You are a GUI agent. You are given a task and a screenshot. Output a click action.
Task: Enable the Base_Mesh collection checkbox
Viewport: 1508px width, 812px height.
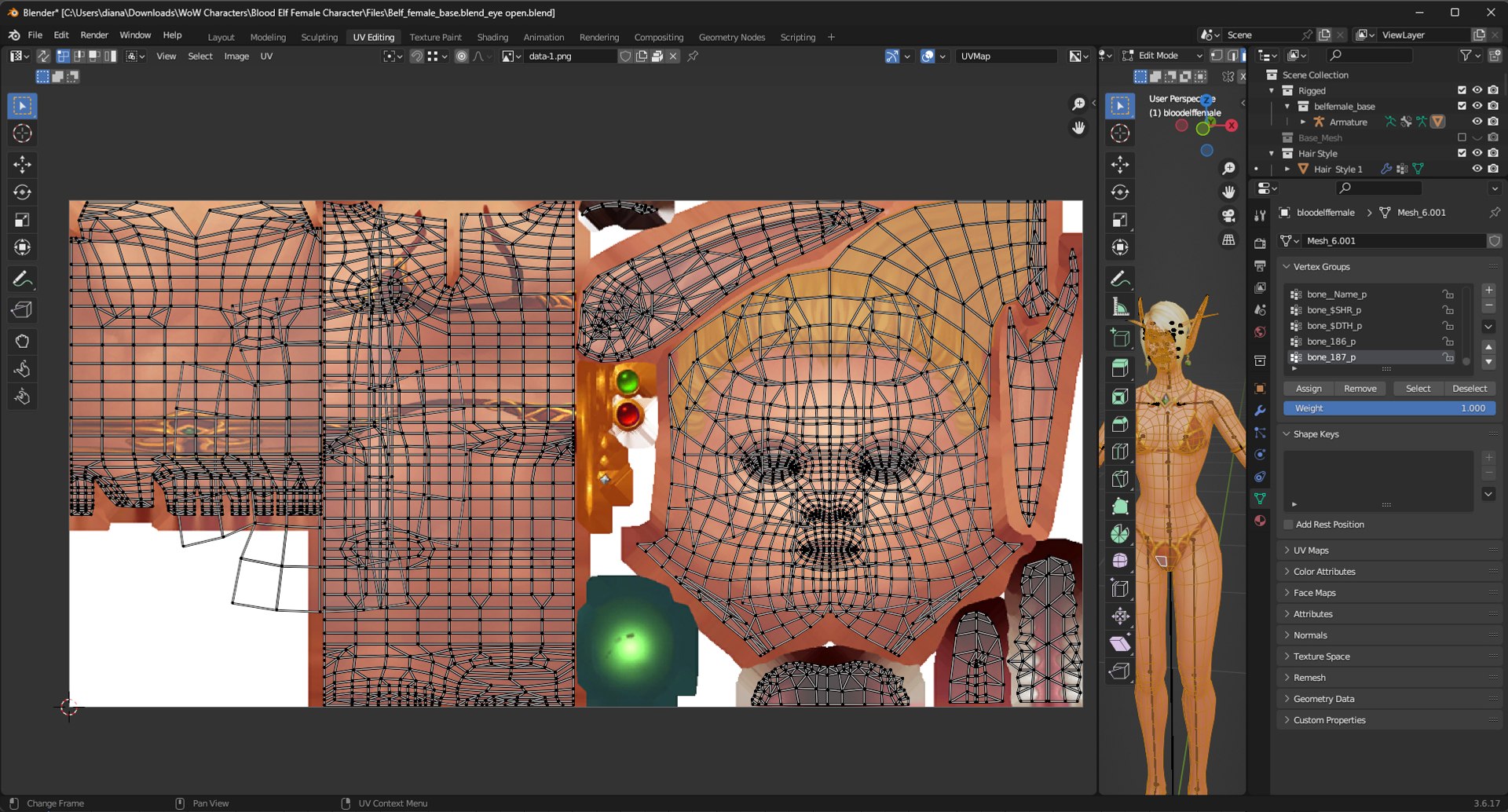1462,137
